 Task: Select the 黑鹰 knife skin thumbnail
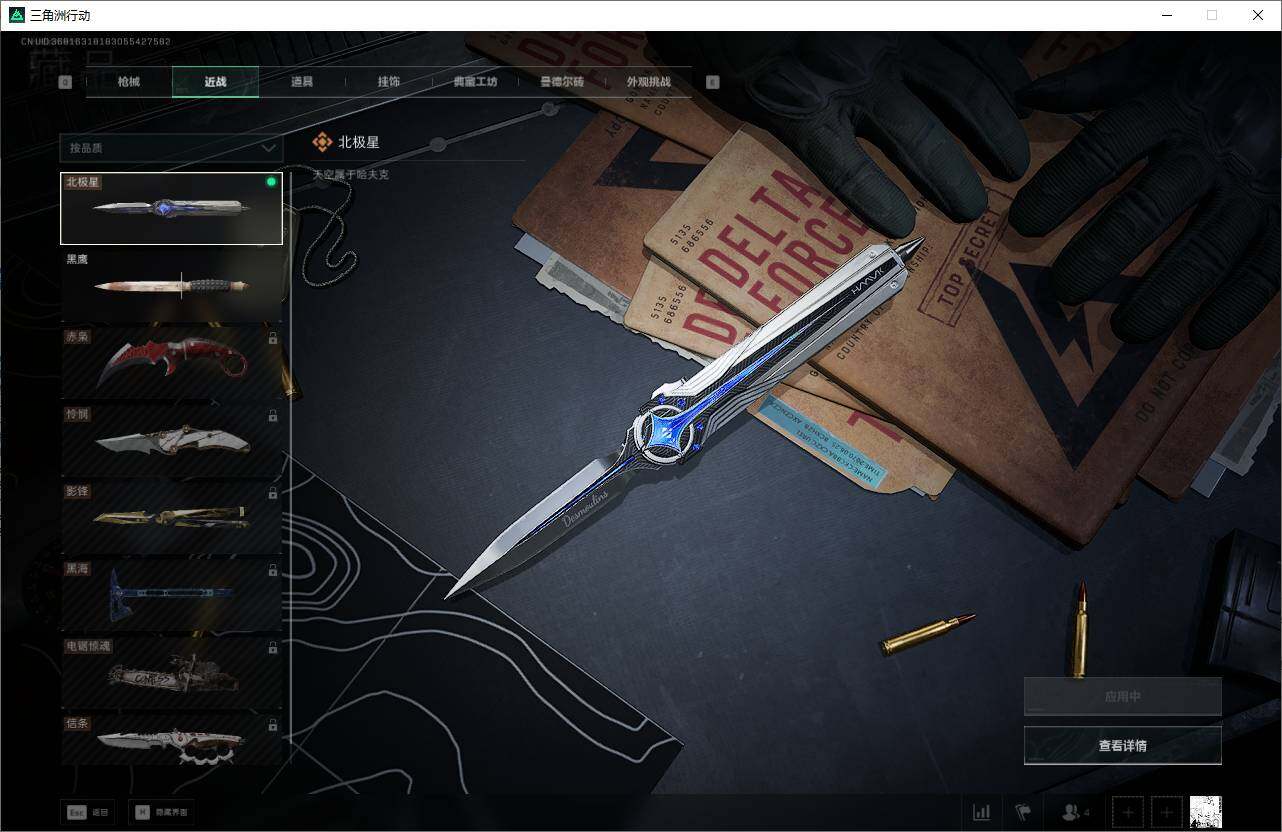tap(171, 285)
